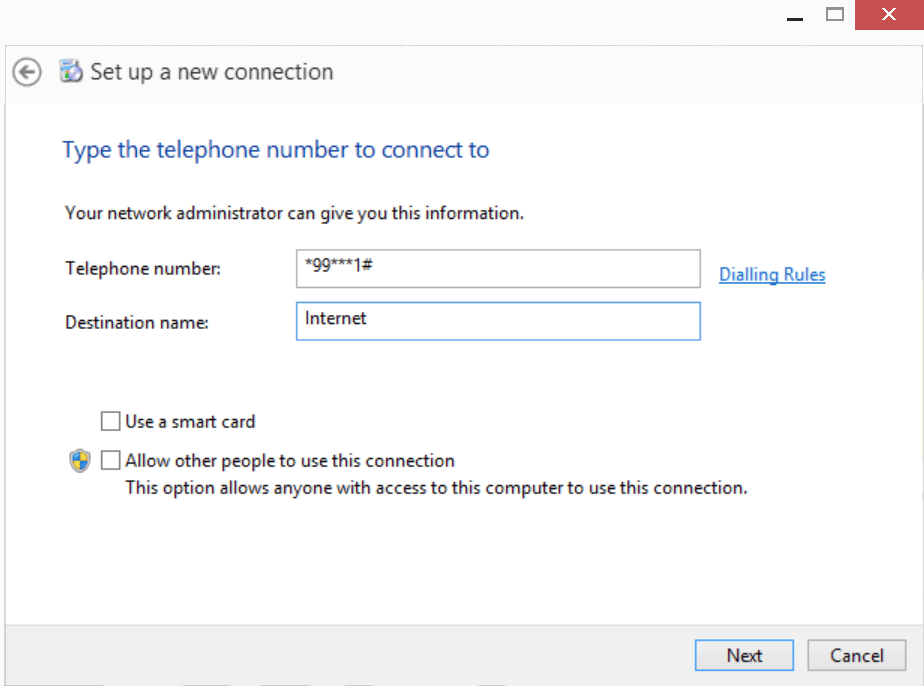
Task: Click the UAC shield icon beside sharing option
Action: 80,460
